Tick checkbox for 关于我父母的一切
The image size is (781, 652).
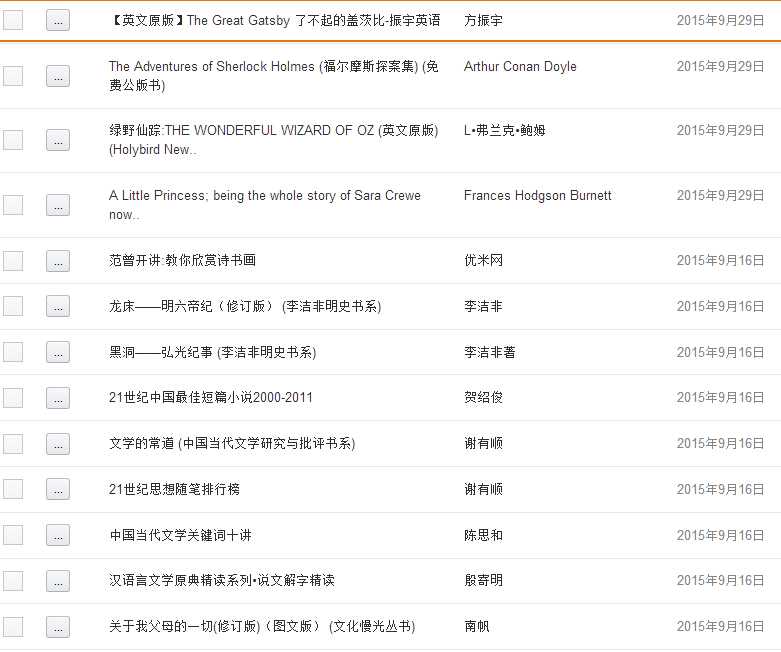[13, 627]
